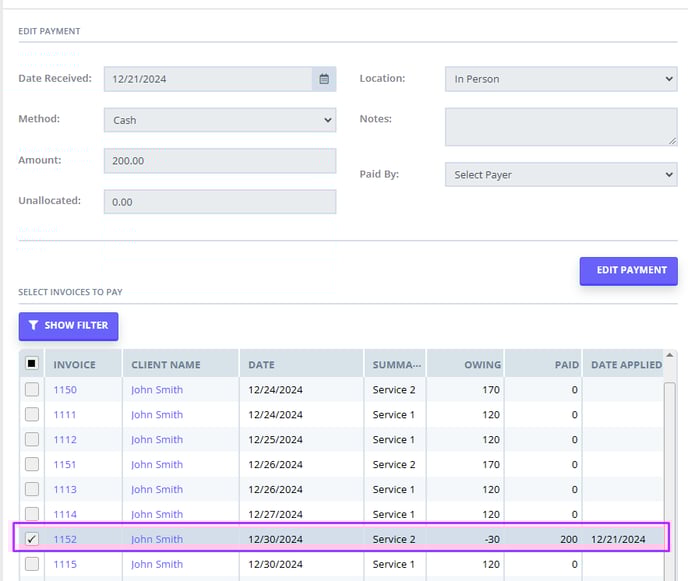Check the box for invoice 1114
Screen dimensions: 688x581
(32, 514)
